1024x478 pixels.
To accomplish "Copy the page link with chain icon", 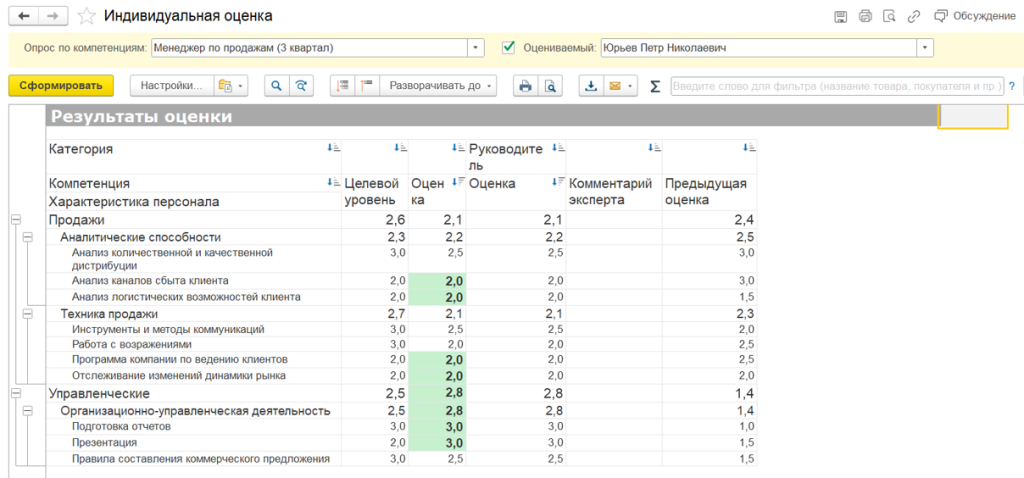I will pyautogui.click(x=913, y=16).
